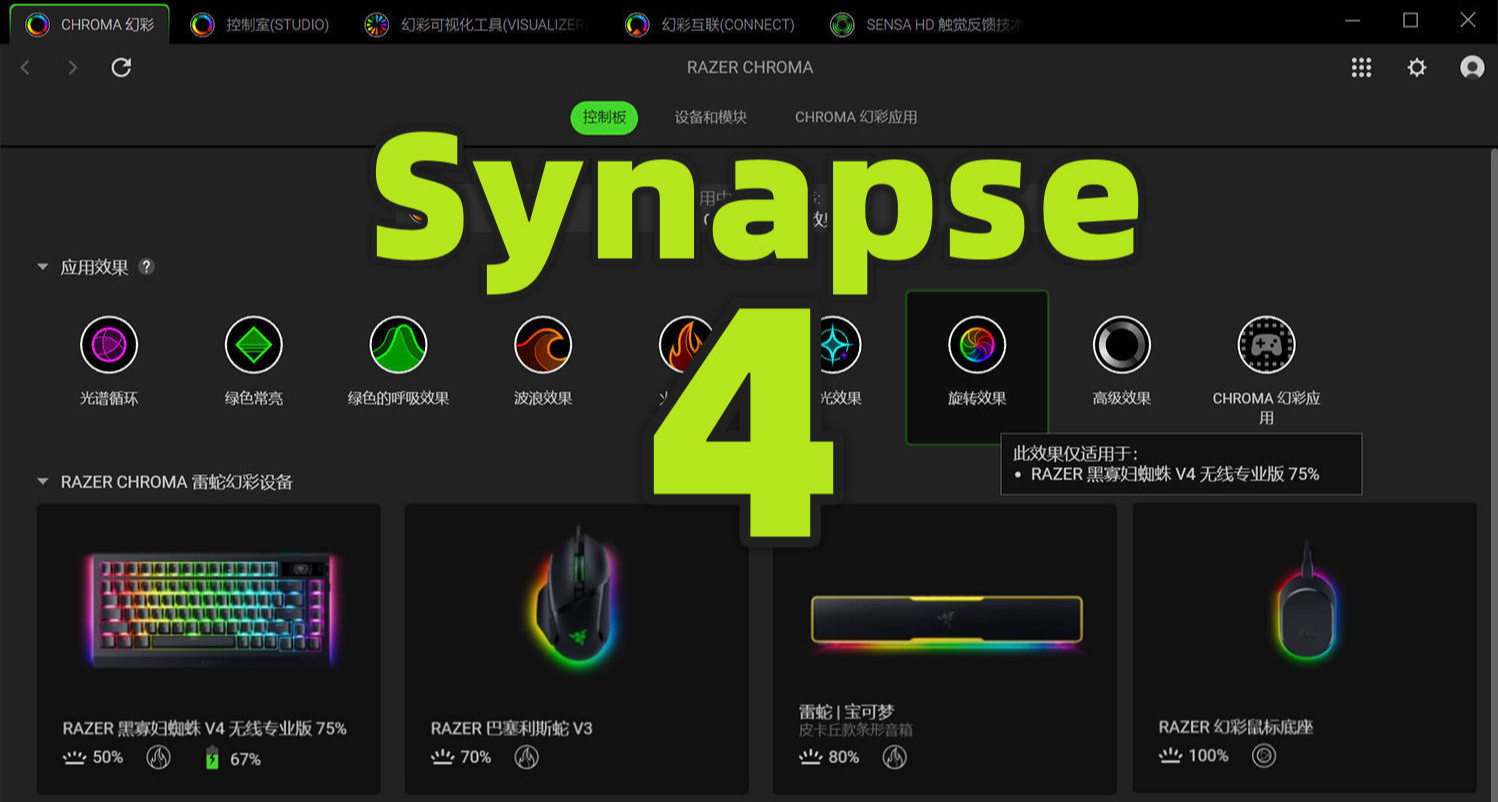The image size is (1498, 802).
Task: Open the 幻彩互联(CONNECT) tab
Action: [x=710, y=24]
